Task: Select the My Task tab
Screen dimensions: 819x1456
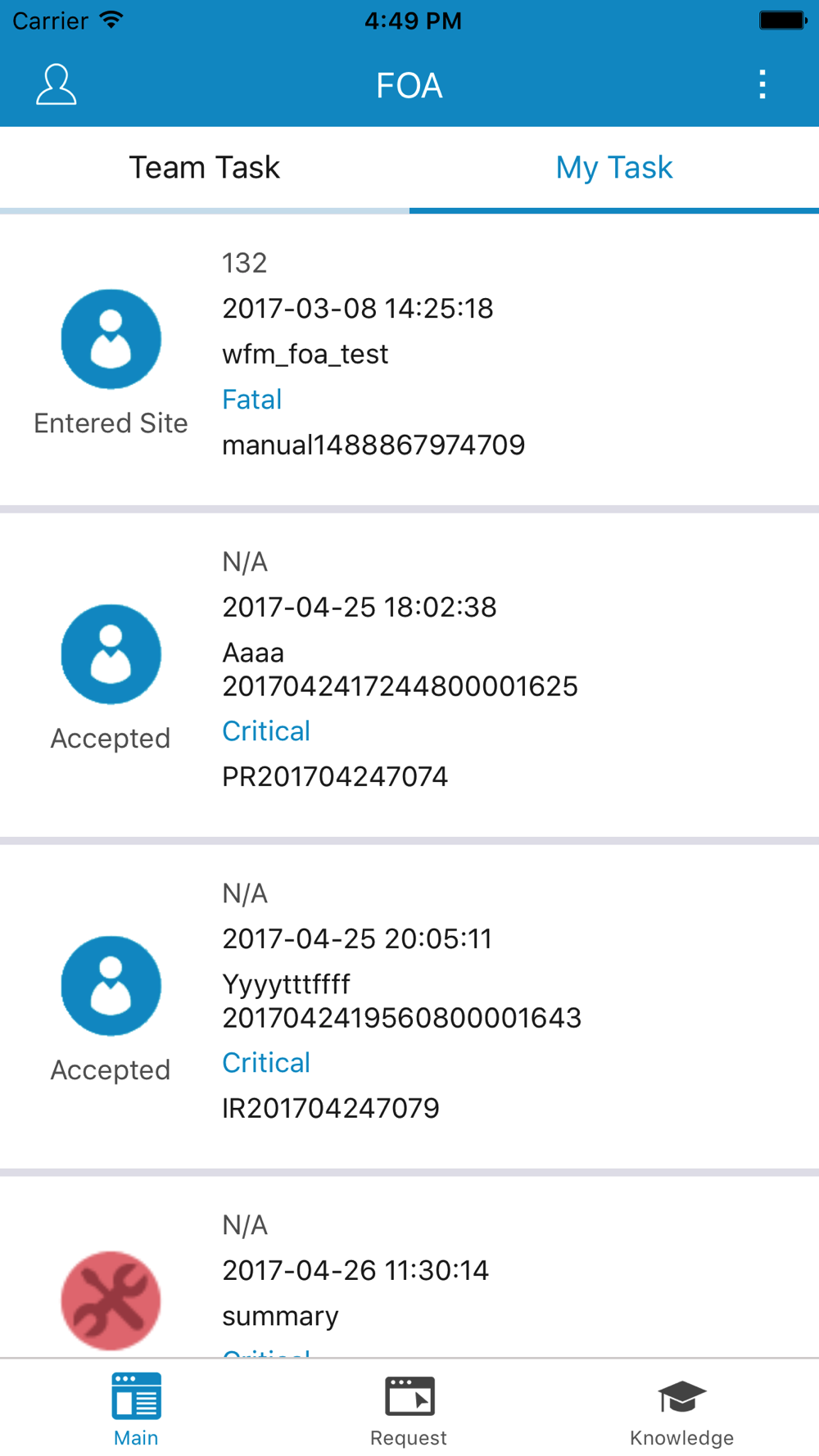Action: 614,168
